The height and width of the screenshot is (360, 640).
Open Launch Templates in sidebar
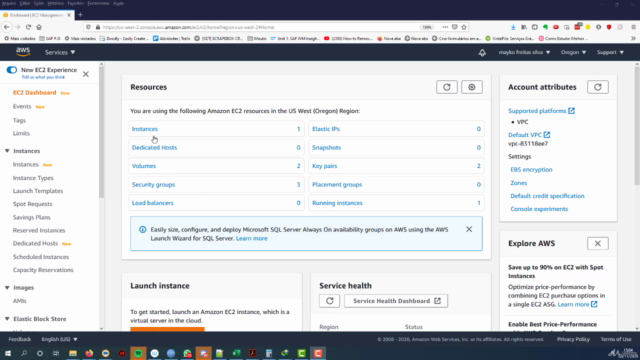coord(38,191)
